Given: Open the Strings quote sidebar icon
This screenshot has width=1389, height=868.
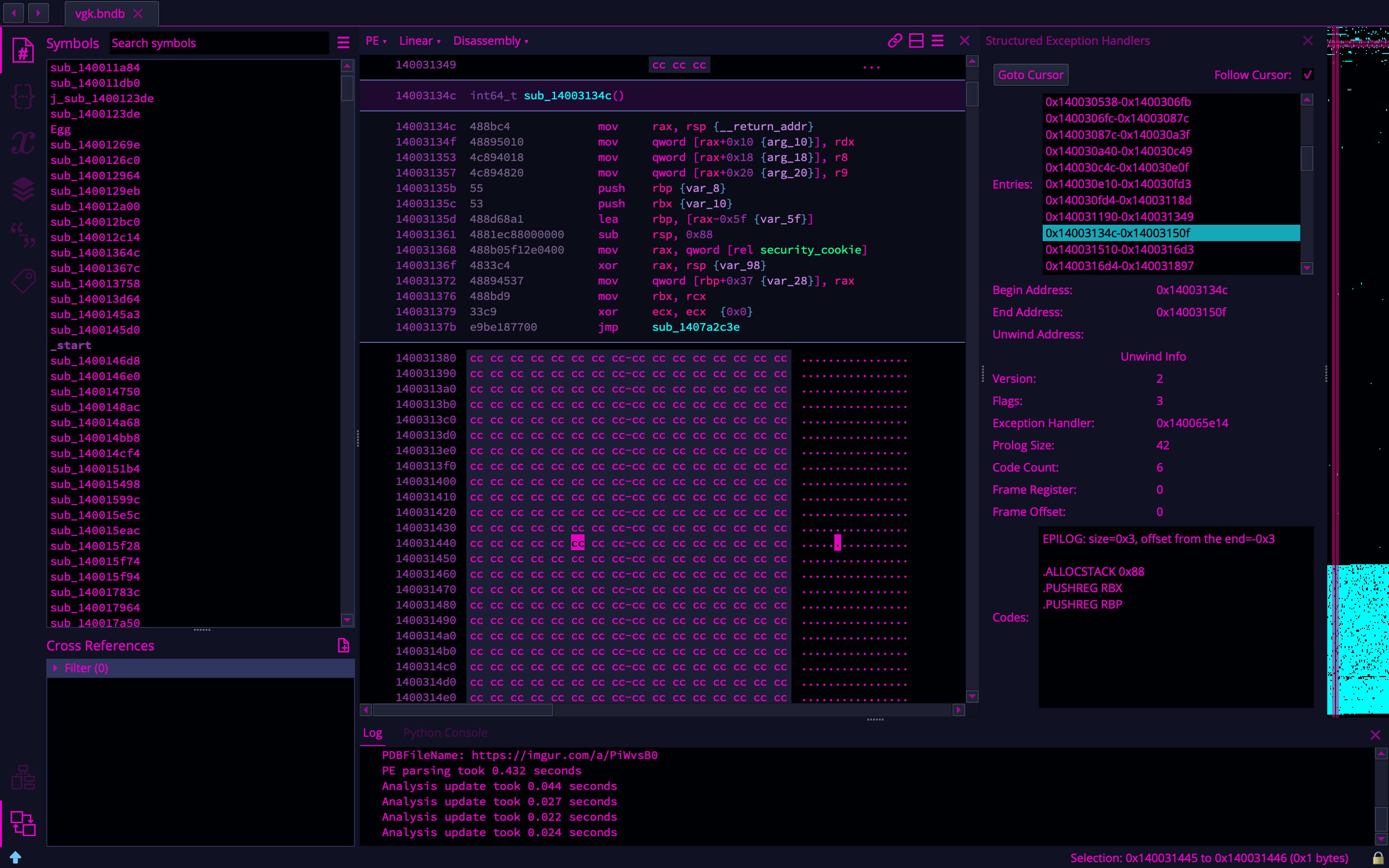Looking at the screenshot, I should click(x=23, y=235).
